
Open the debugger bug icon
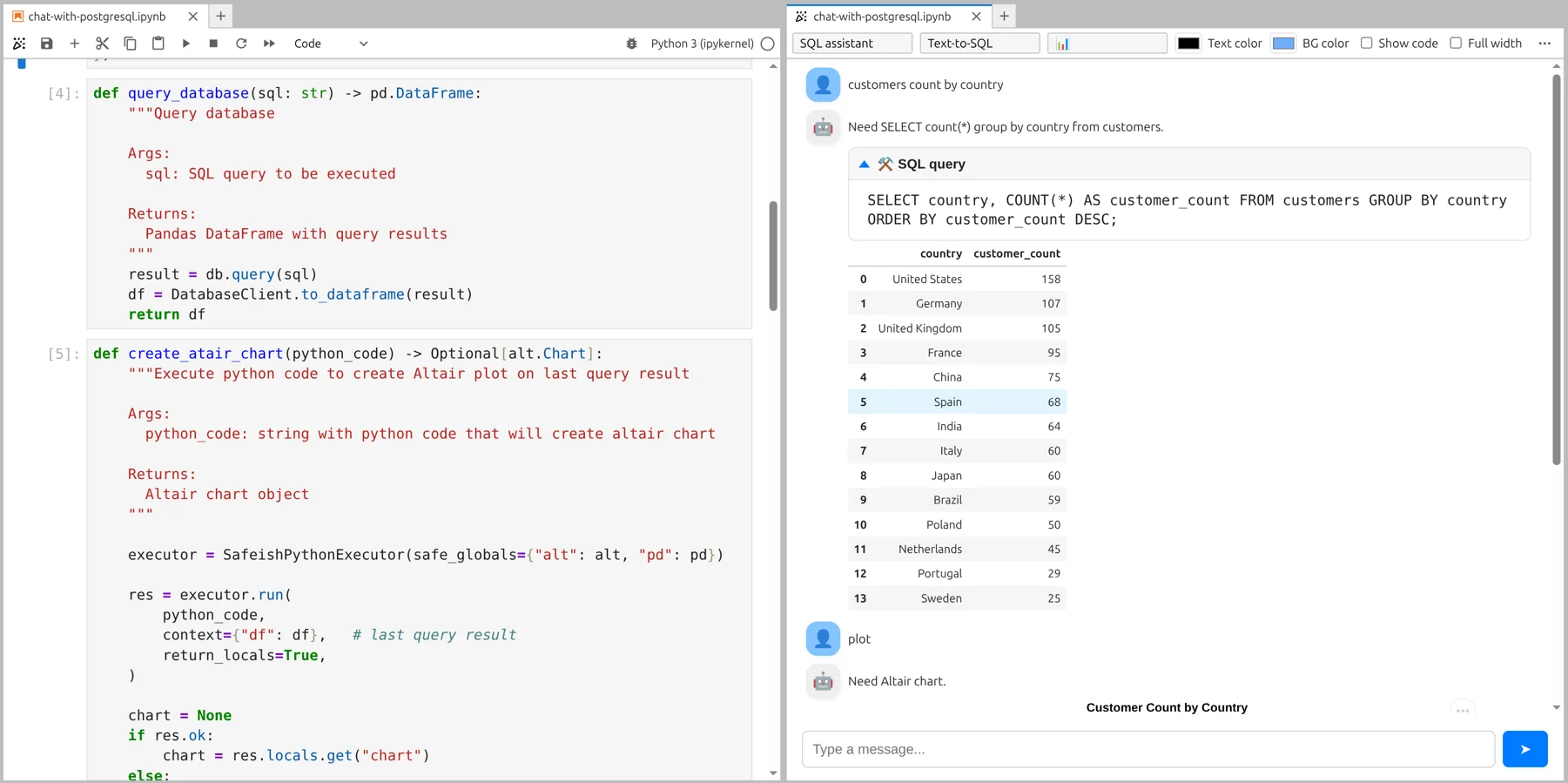pos(632,44)
